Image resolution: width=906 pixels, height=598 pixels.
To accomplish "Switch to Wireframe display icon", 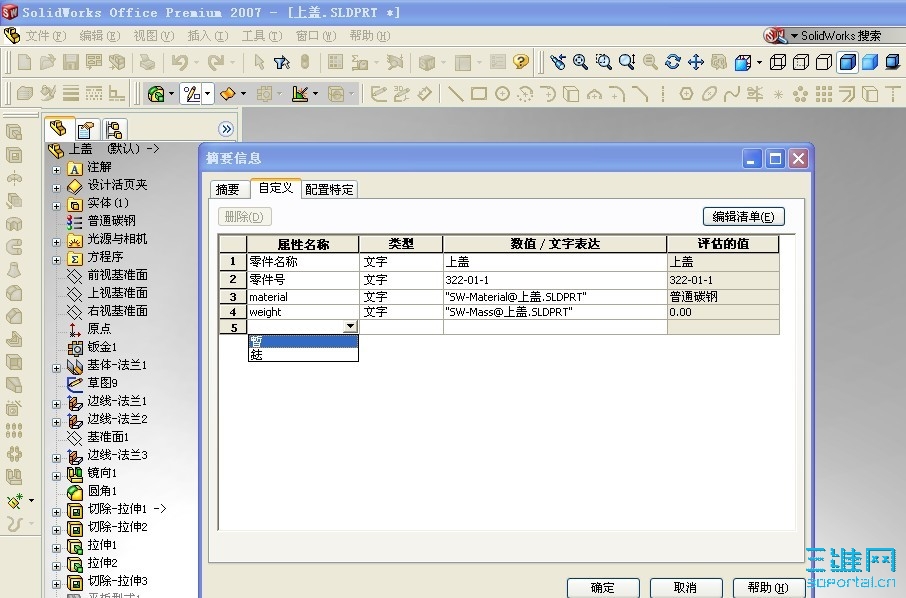I will pyautogui.click(x=778, y=62).
